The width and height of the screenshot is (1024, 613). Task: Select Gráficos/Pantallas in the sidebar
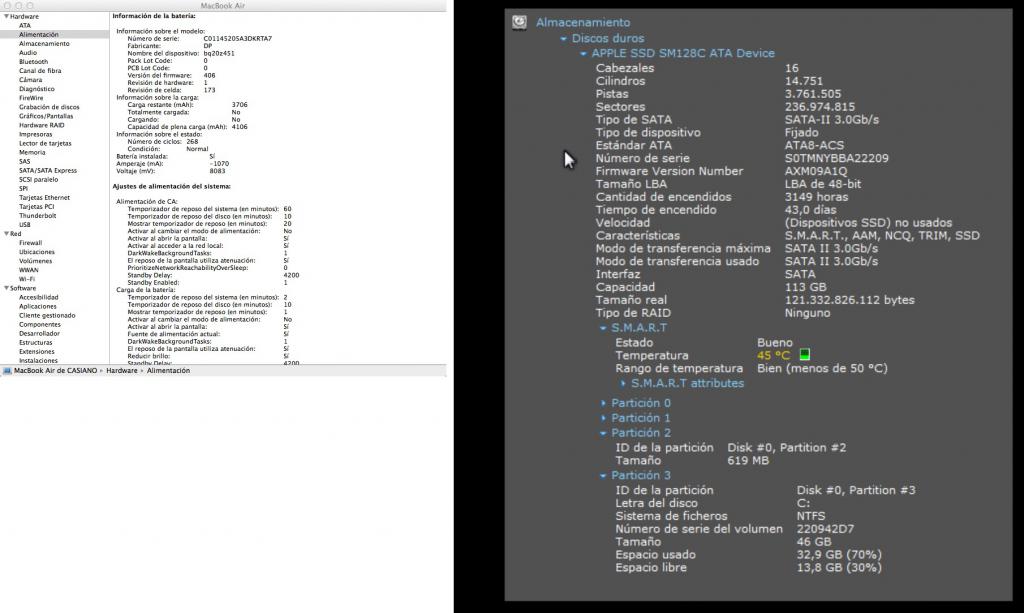pos(46,116)
